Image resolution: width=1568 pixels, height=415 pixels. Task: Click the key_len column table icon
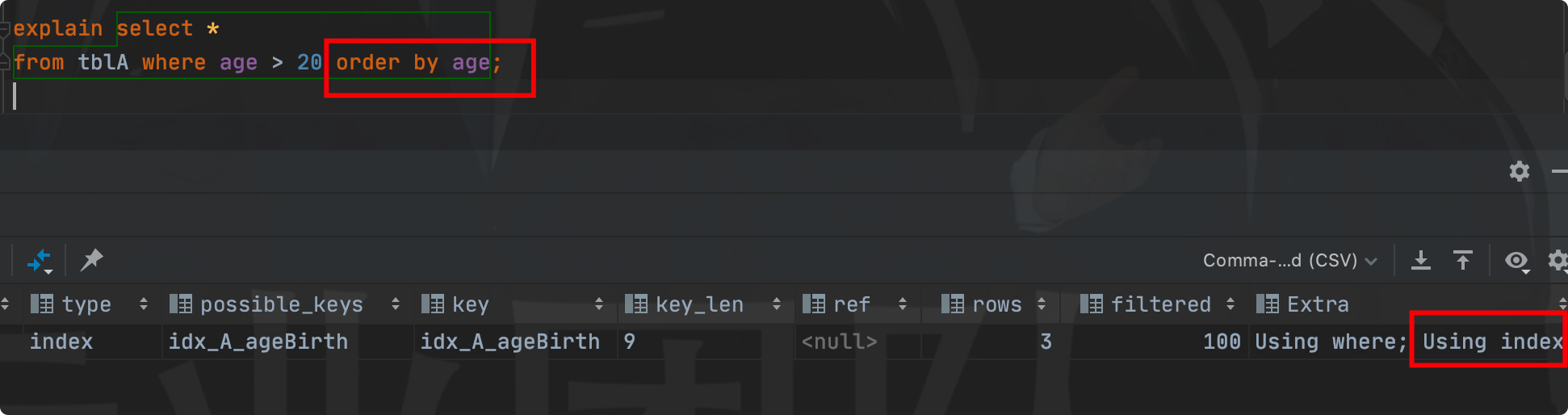pos(636,304)
